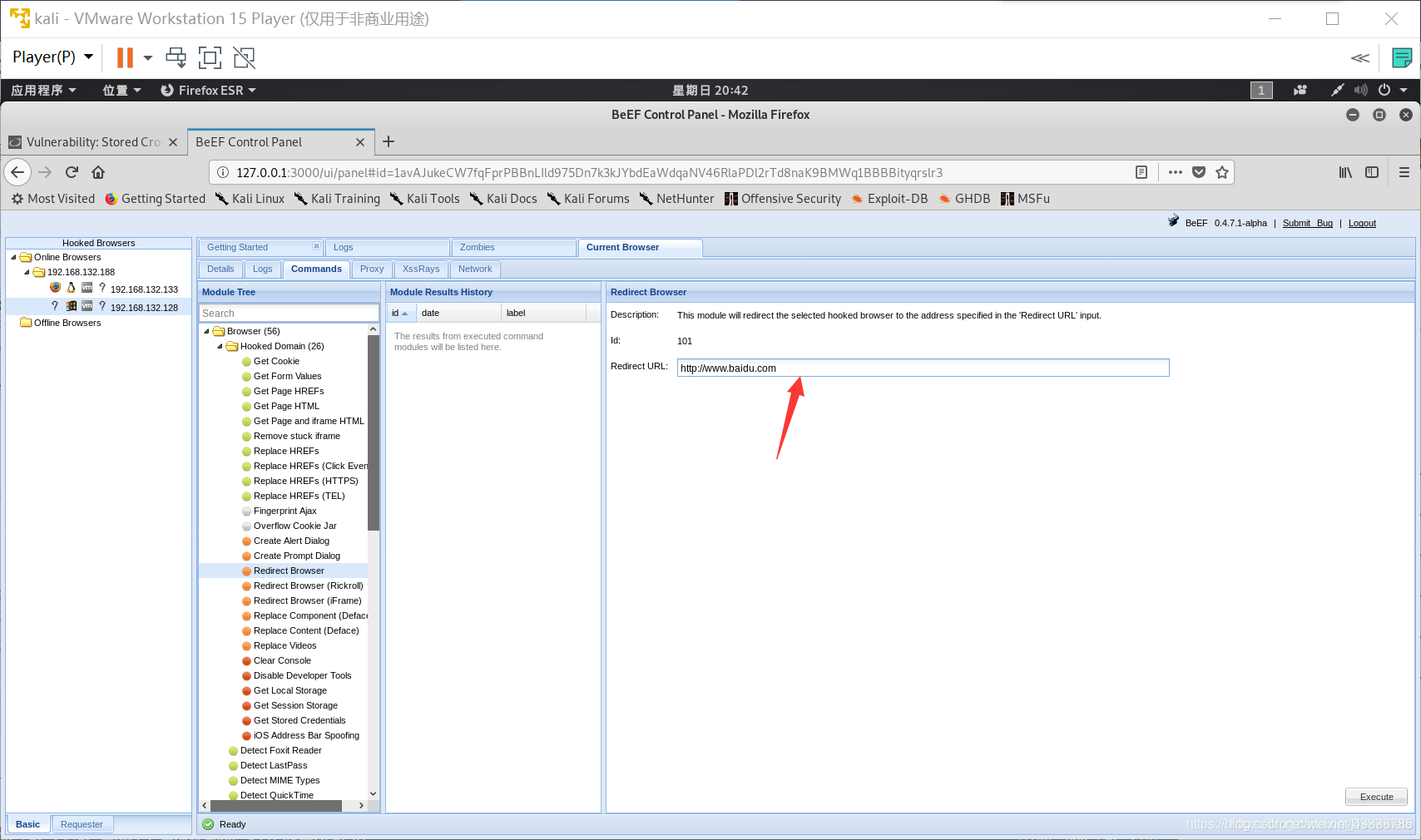Screen dimensions: 1421x840
Task: Click Submit Bug link
Action: click(1308, 223)
